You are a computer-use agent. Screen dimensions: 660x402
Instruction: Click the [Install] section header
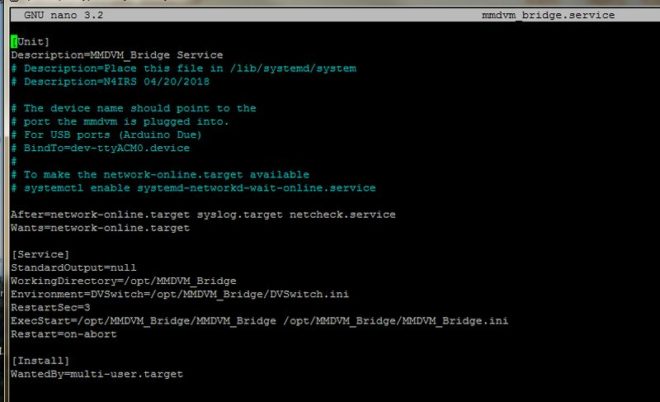[40, 361]
